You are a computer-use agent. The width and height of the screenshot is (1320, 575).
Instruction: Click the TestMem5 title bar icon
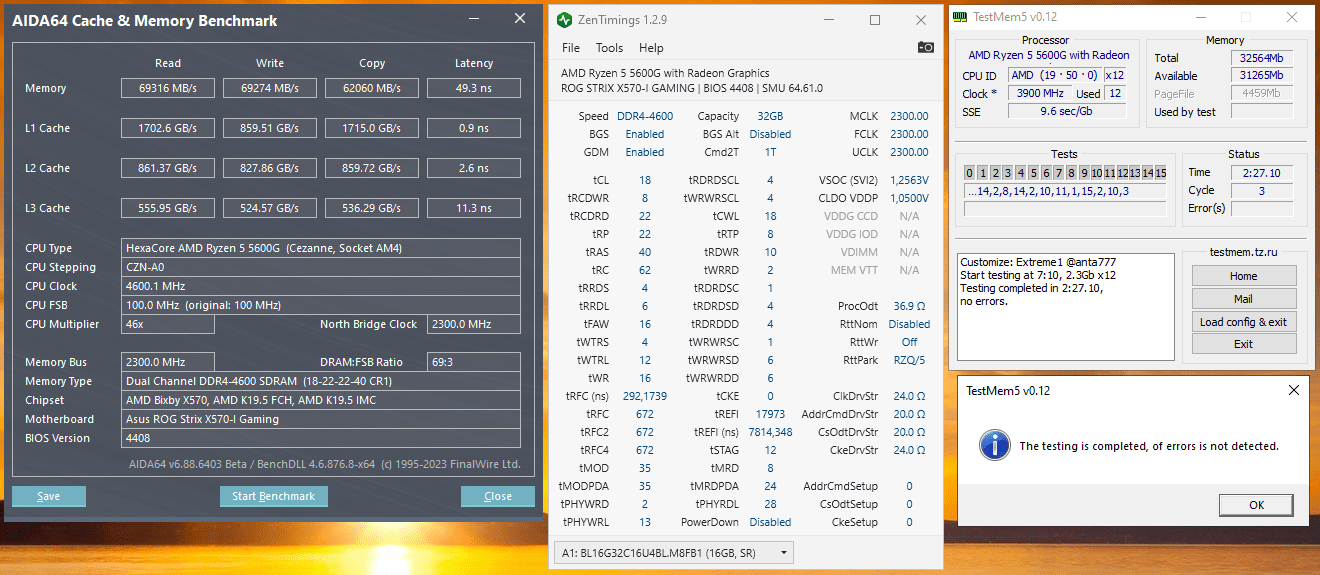click(960, 17)
